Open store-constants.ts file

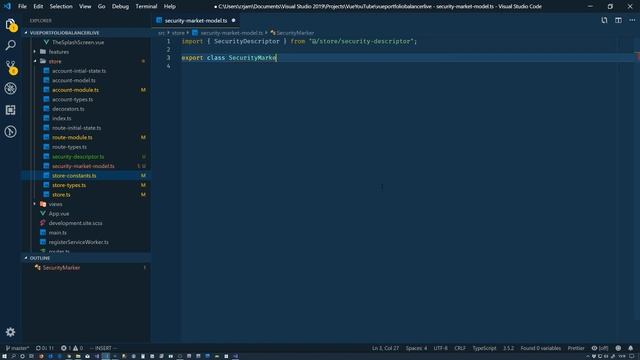click(x=74, y=176)
